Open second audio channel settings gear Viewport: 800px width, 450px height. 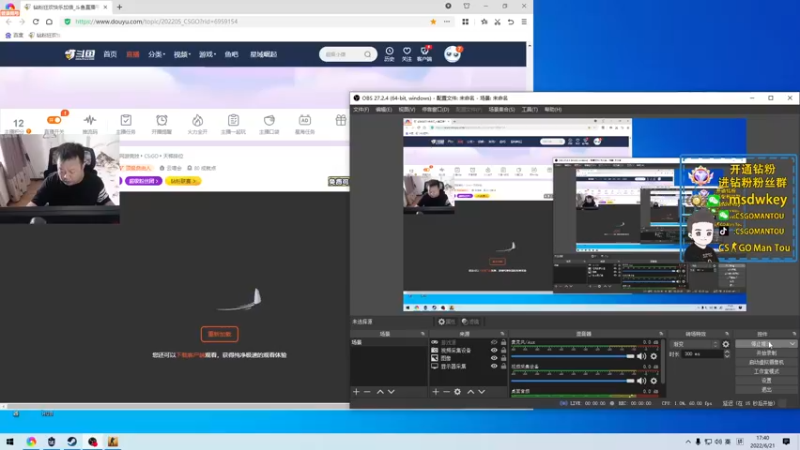[x=654, y=381]
